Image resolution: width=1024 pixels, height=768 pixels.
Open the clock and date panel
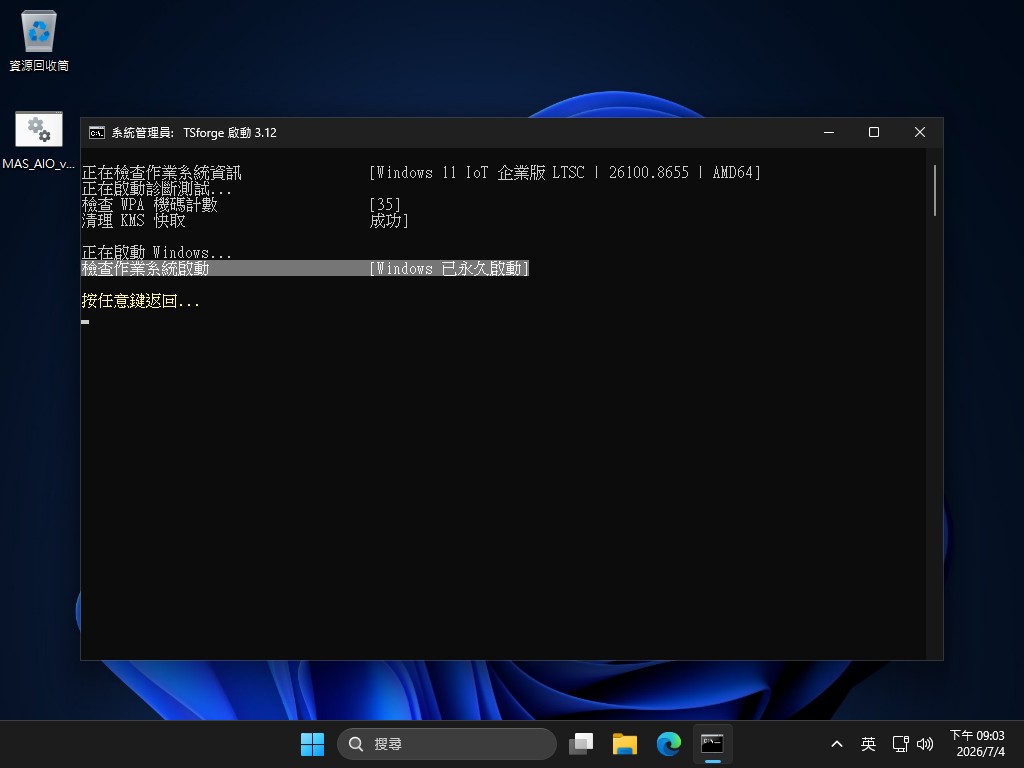[977, 744]
